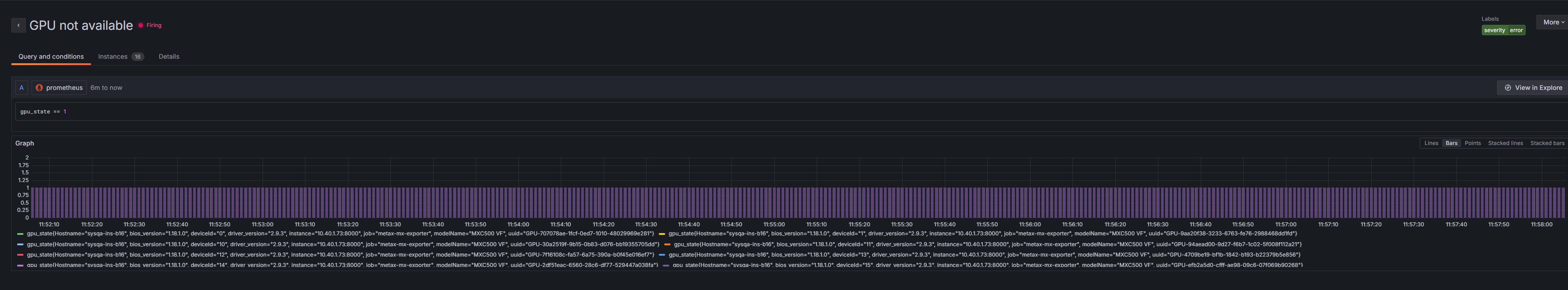
Task: Click green color swatch for deviceId 0 series
Action: click(21, 234)
